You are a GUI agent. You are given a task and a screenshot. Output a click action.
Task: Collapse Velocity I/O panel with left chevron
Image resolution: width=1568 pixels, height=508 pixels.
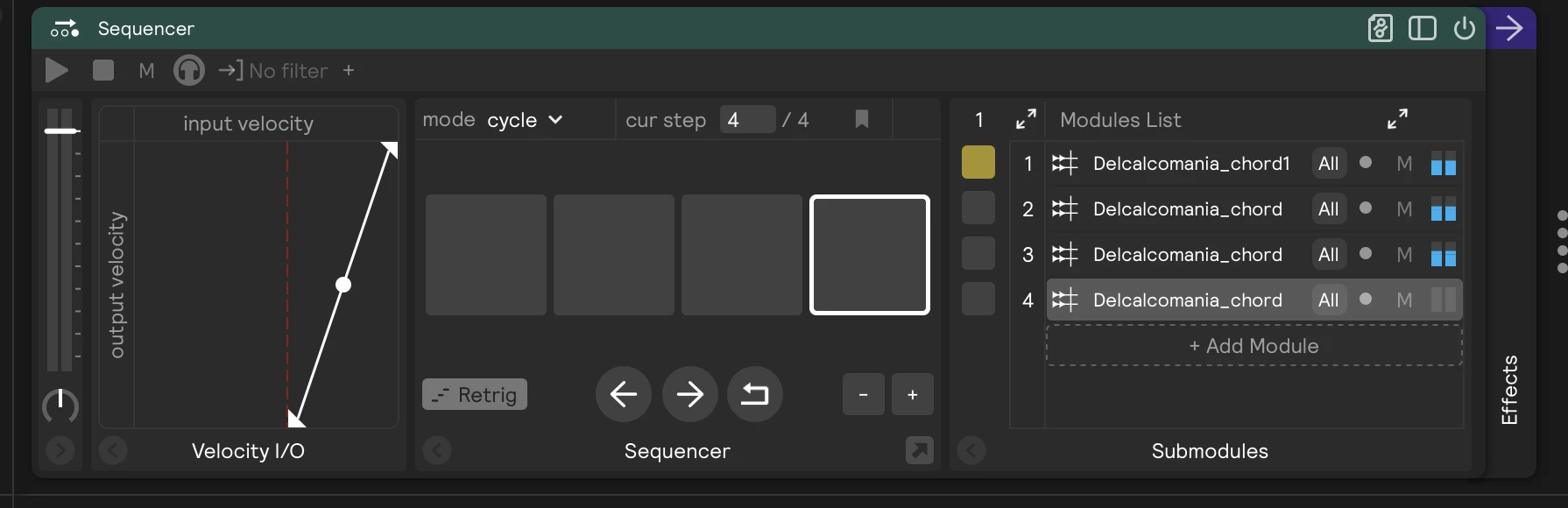click(x=113, y=450)
